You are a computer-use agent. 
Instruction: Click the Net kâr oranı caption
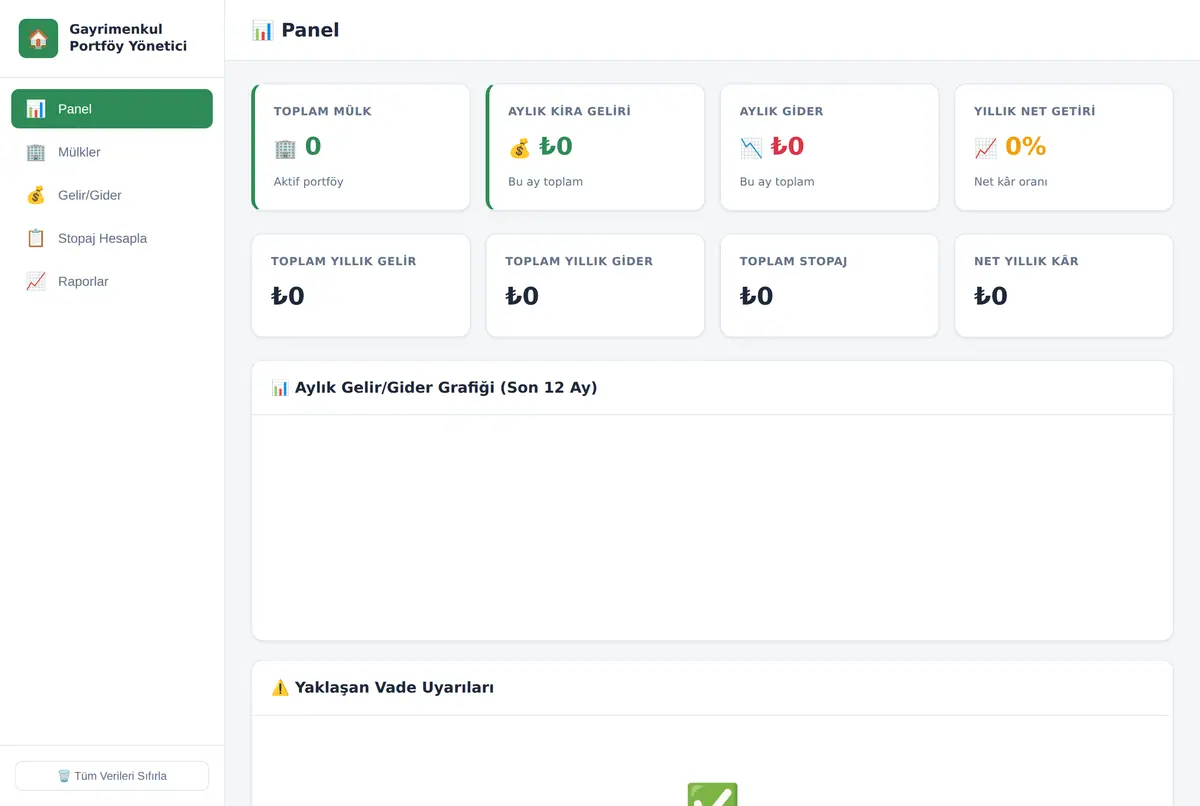[1011, 182]
